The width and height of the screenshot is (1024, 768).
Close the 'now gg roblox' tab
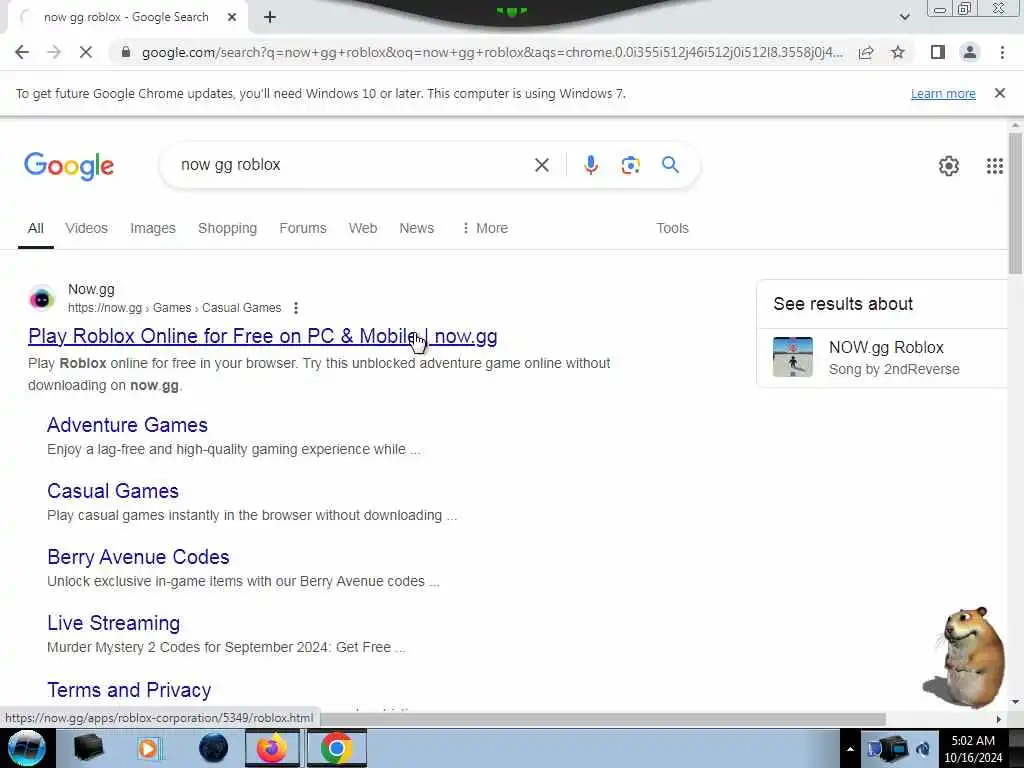click(232, 17)
